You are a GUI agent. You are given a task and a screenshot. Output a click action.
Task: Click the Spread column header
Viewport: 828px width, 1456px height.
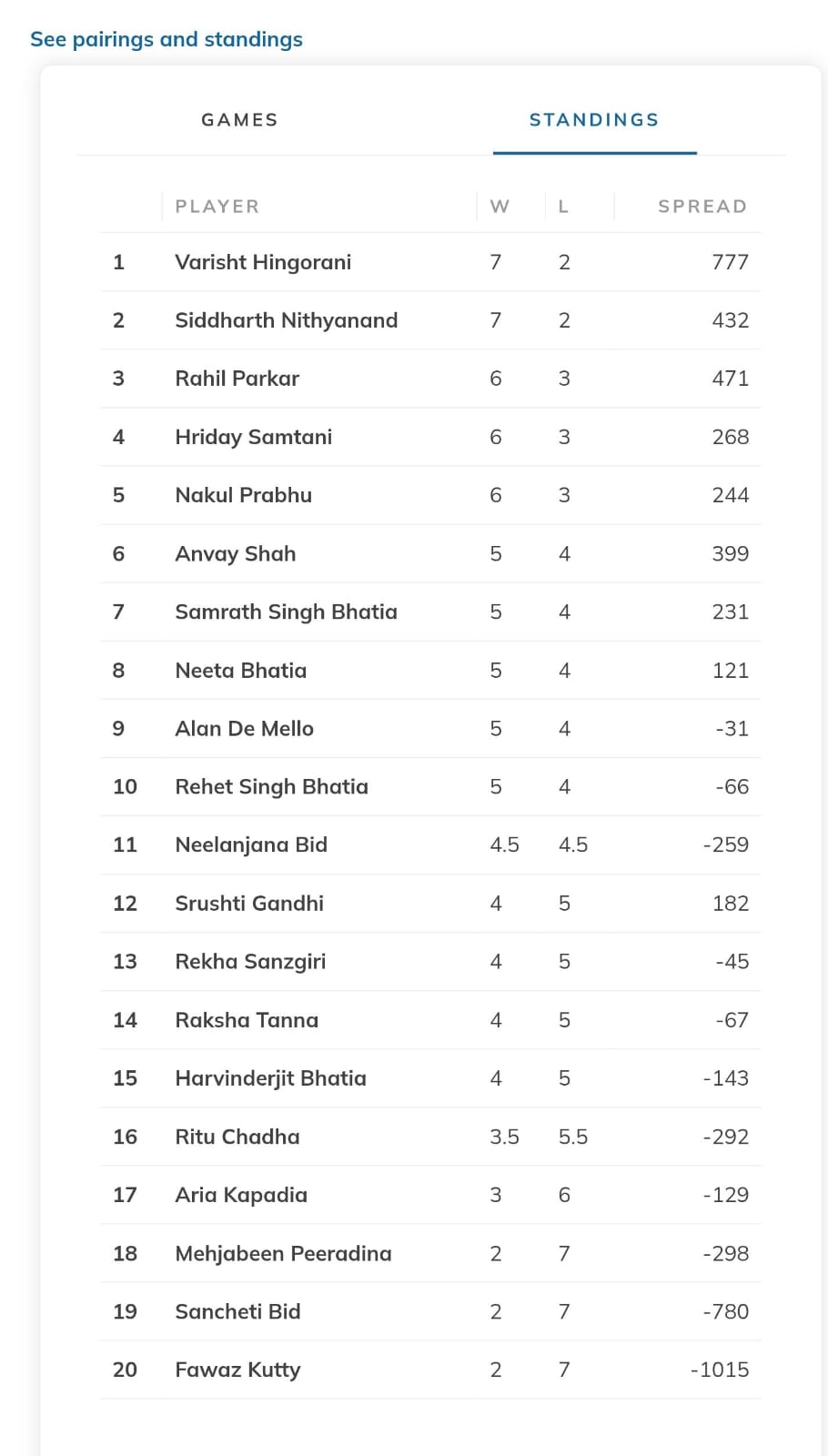pyautogui.click(x=702, y=207)
